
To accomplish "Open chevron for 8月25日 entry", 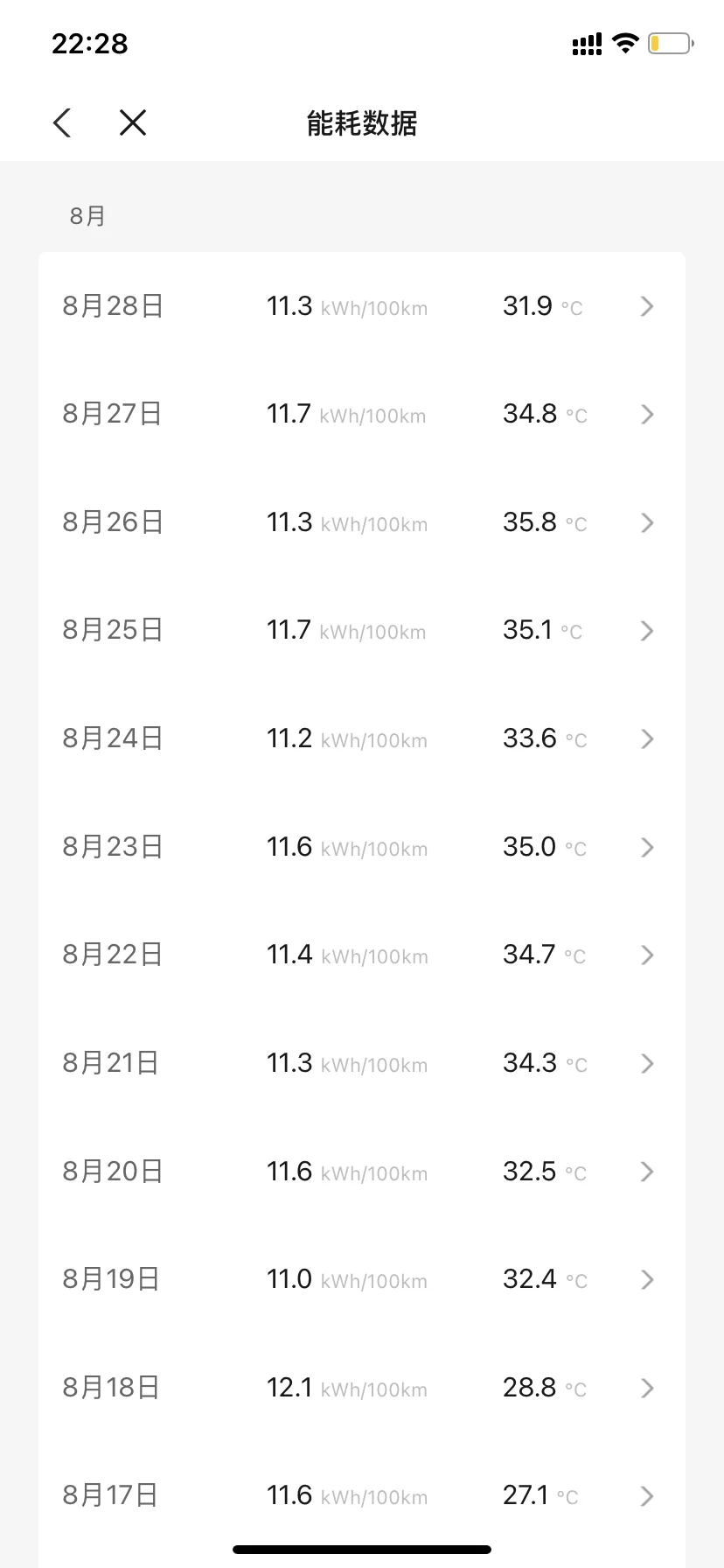I will pyautogui.click(x=647, y=631).
